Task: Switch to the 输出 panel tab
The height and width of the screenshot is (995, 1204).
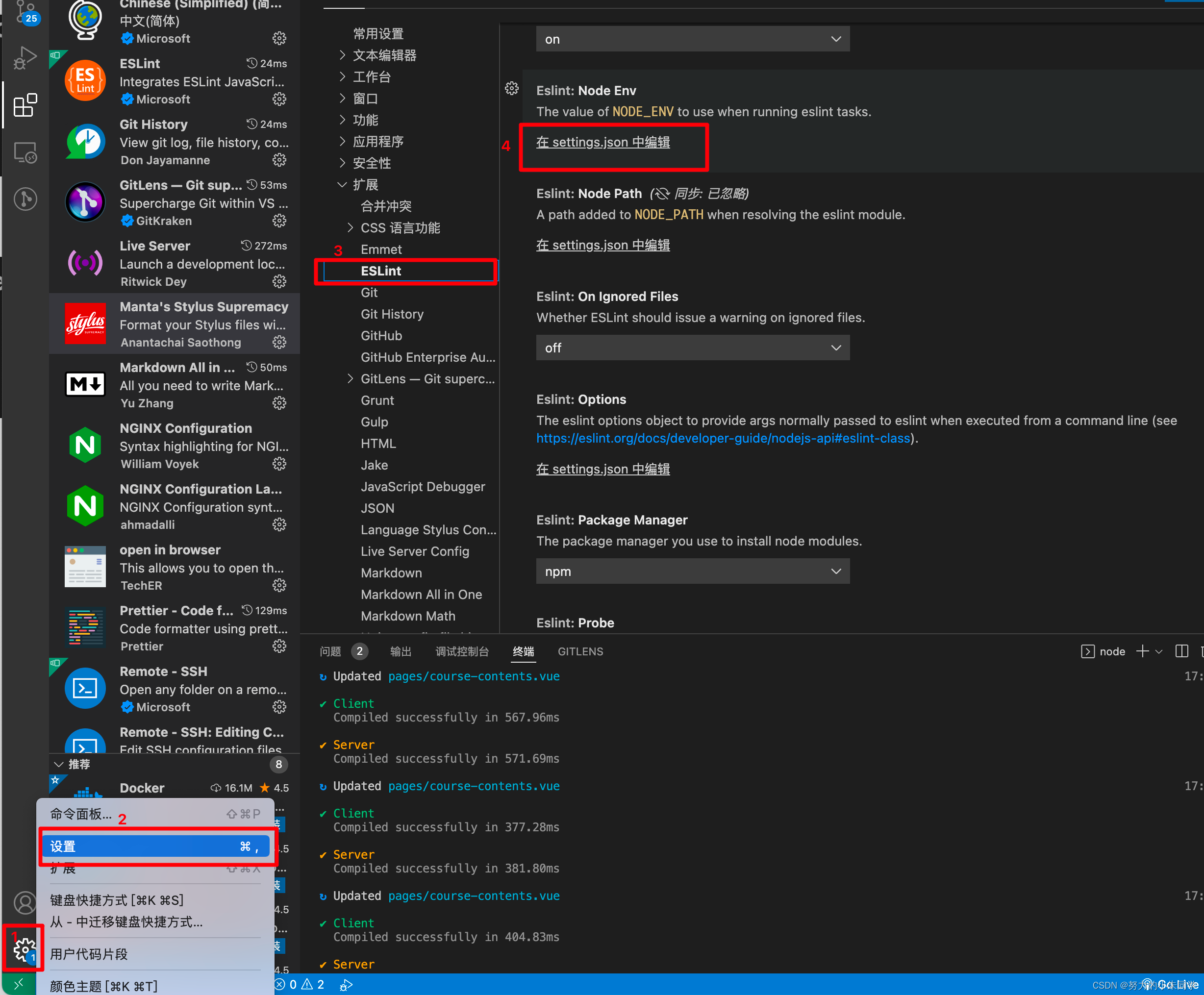Action: [x=400, y=652]
